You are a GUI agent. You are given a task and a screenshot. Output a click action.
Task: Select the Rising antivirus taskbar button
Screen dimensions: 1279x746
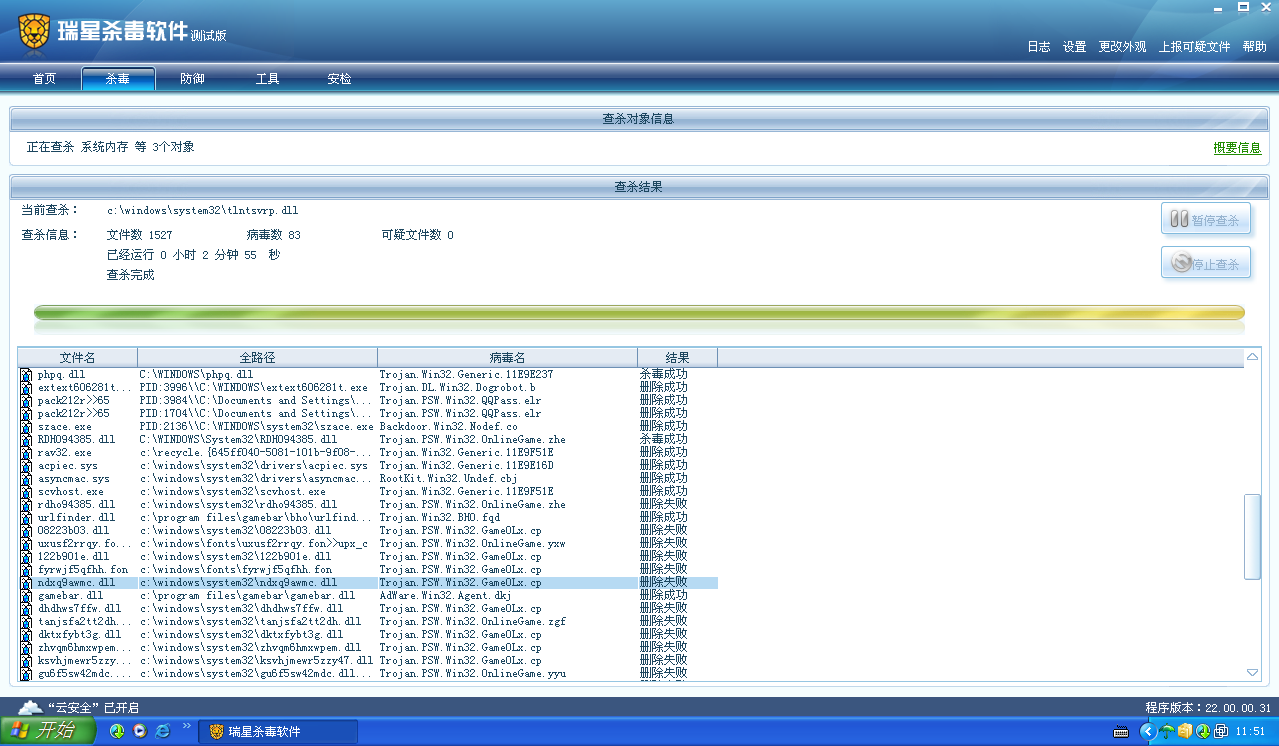tap(278, 732)
